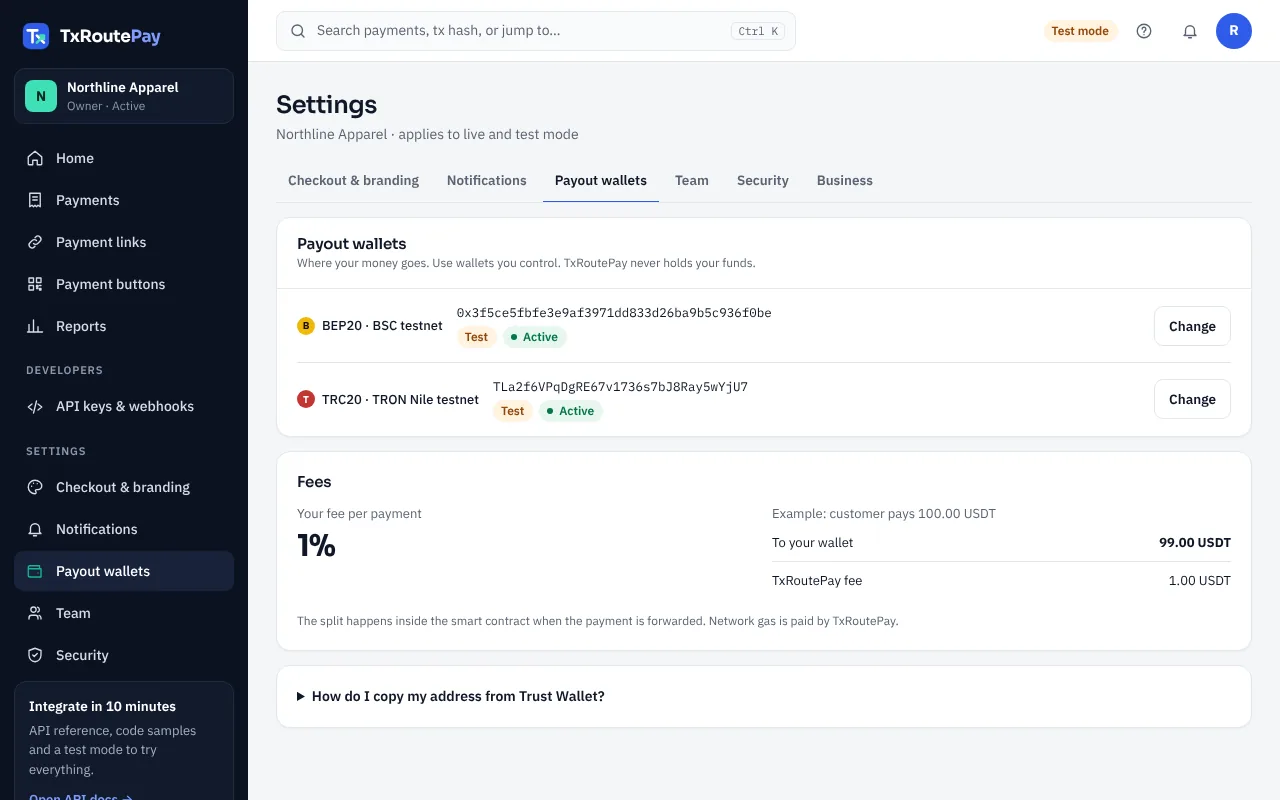Focus the search payments input field
This screenshot has width=1280, height=800.
click(x=536, y=31)
